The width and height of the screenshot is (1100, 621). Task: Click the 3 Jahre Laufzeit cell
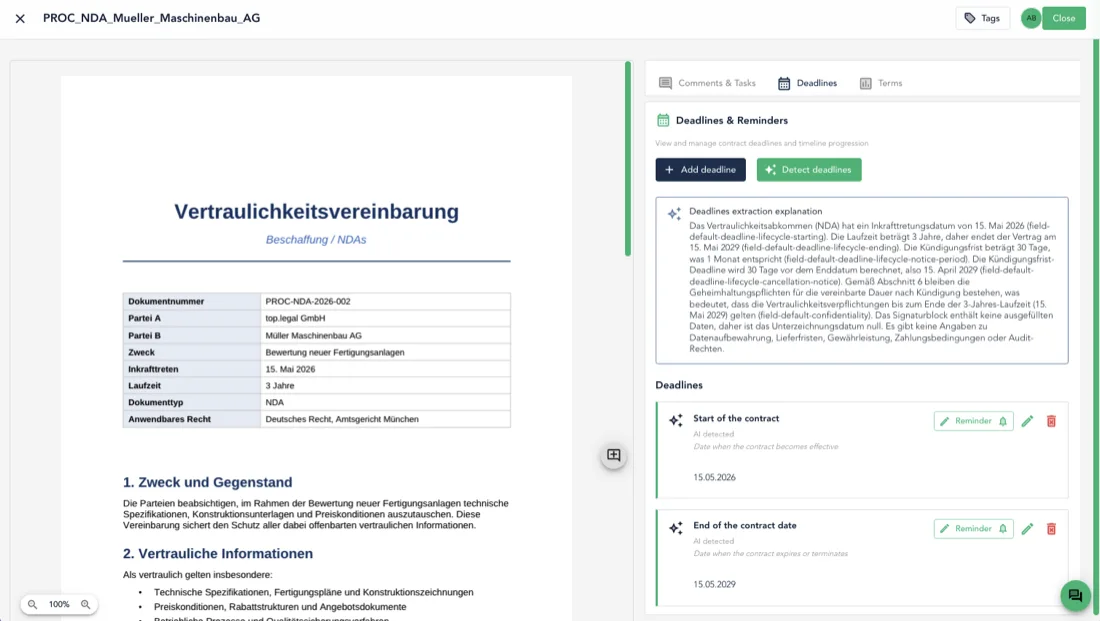(385, 385)
